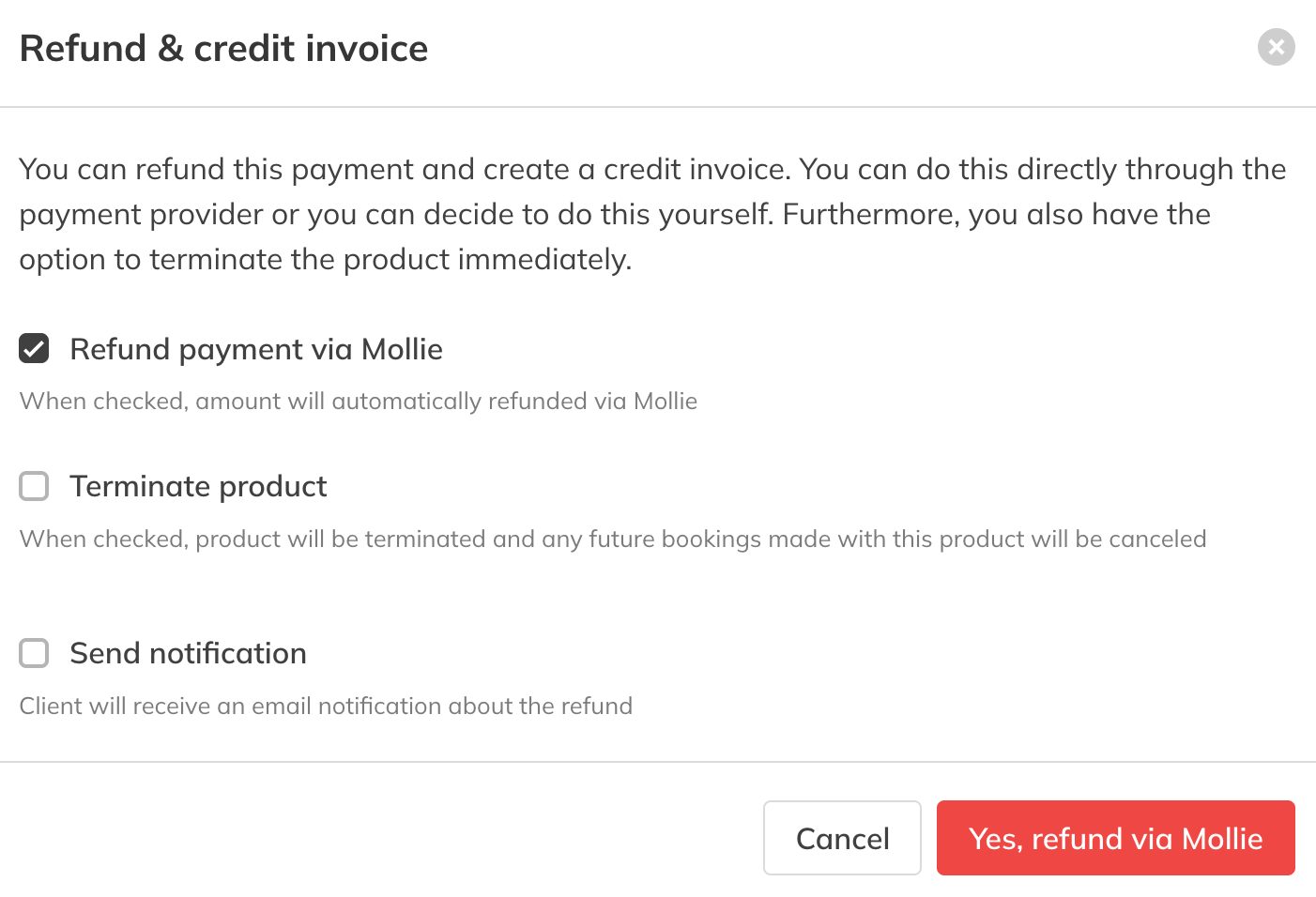Viewport: 1316px width, 897px height.
Task: Enable the Terminate product checkbox
Action: pyautogui.click(x=35, y=486)
